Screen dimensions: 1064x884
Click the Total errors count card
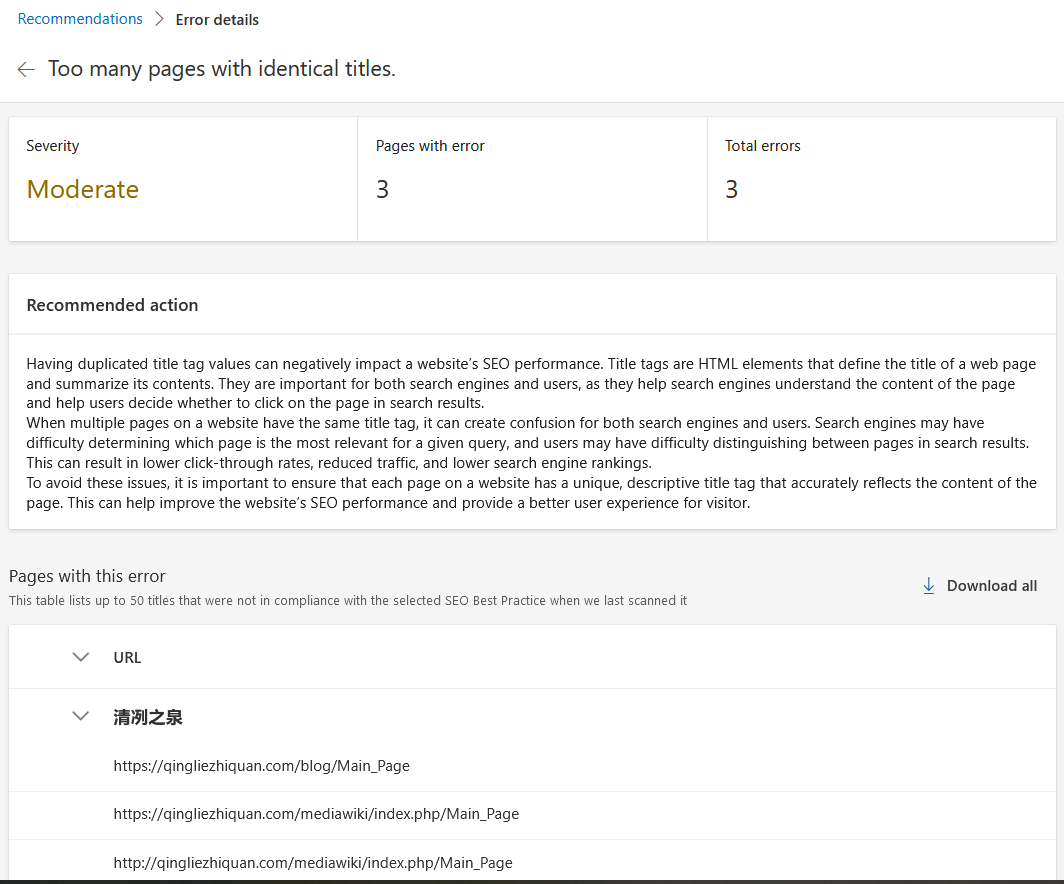click(x=881, y=179)
